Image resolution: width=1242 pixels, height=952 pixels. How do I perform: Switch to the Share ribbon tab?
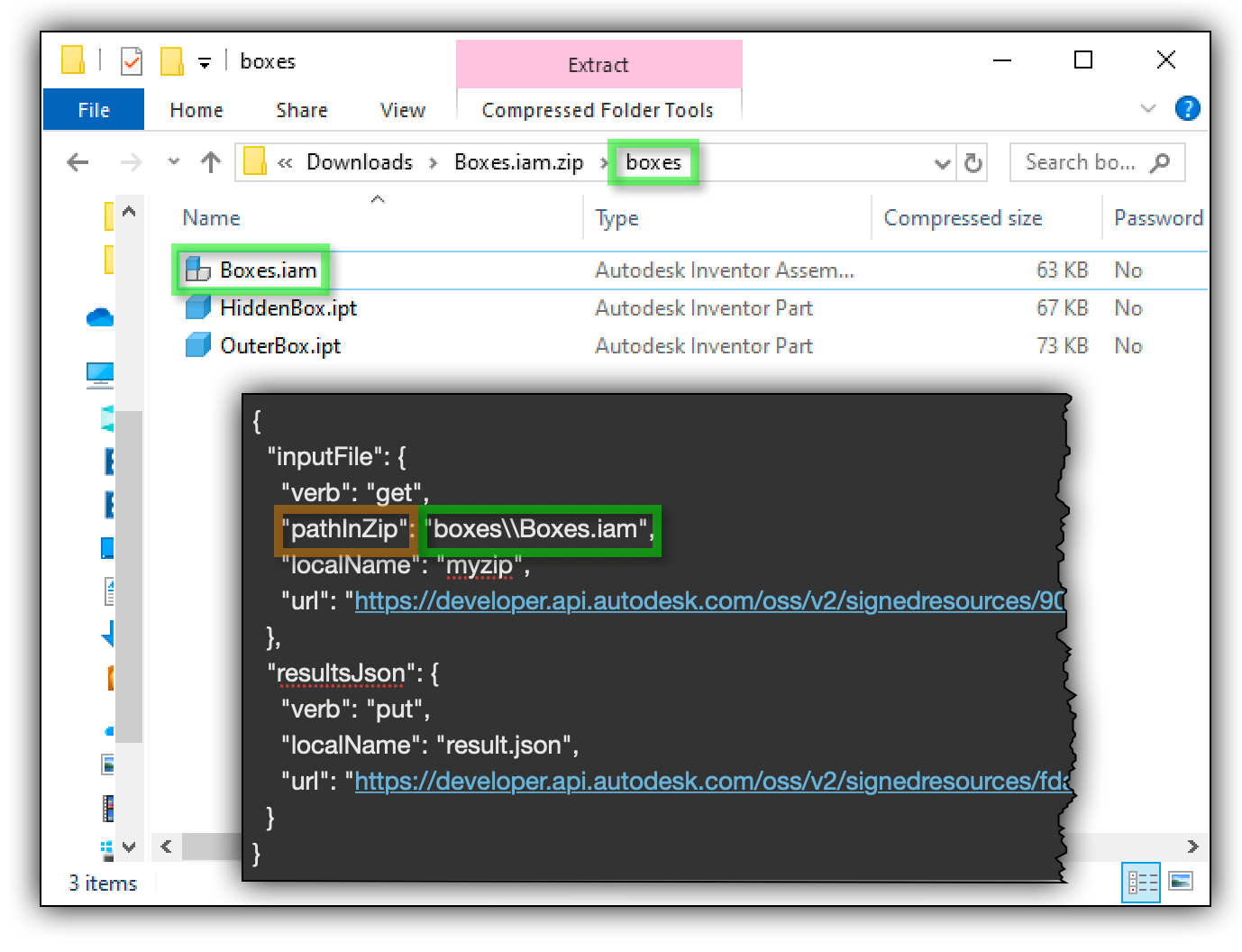pyautogui.click(x=302, y=110)
